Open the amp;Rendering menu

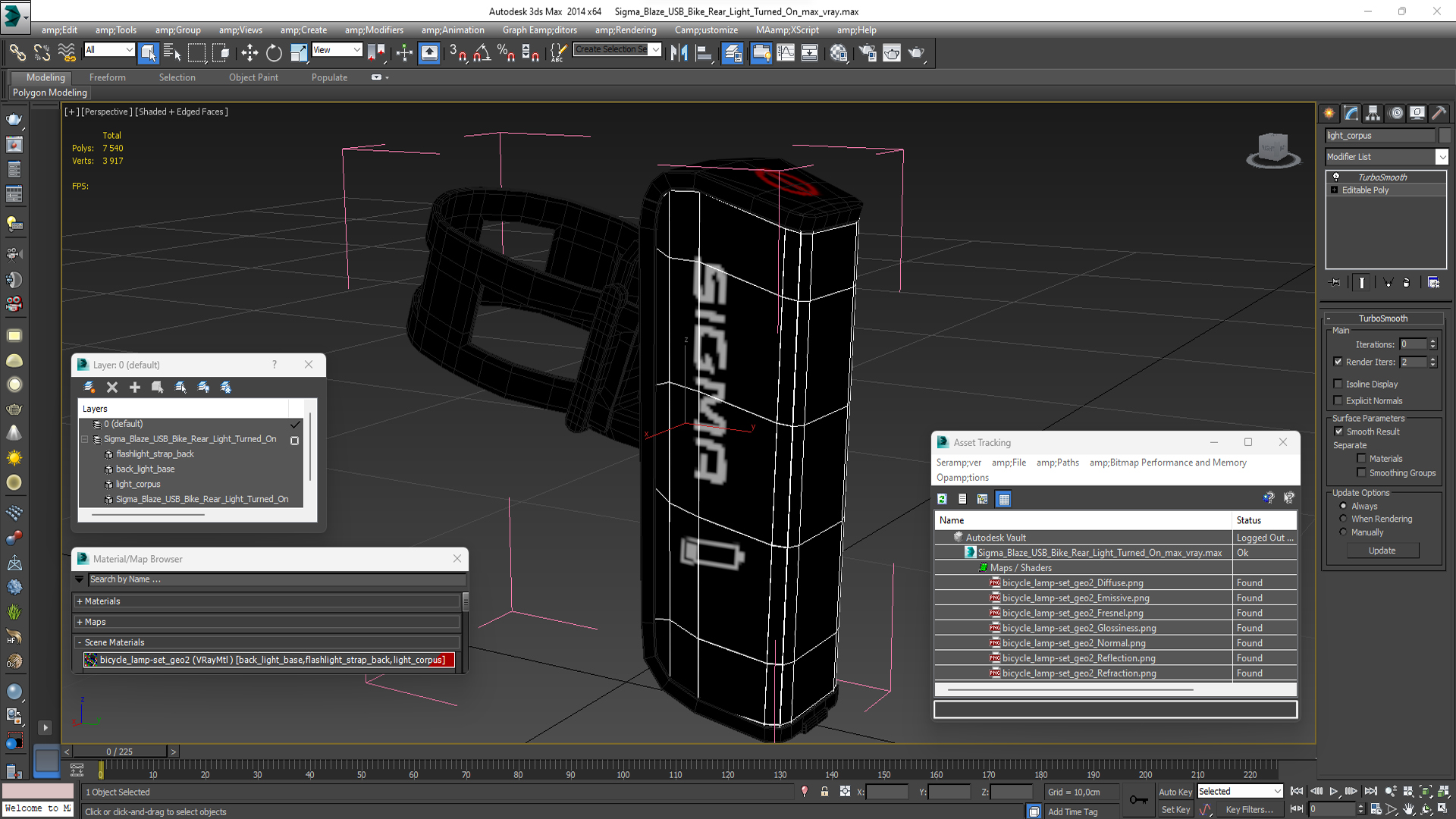[625, 29]
